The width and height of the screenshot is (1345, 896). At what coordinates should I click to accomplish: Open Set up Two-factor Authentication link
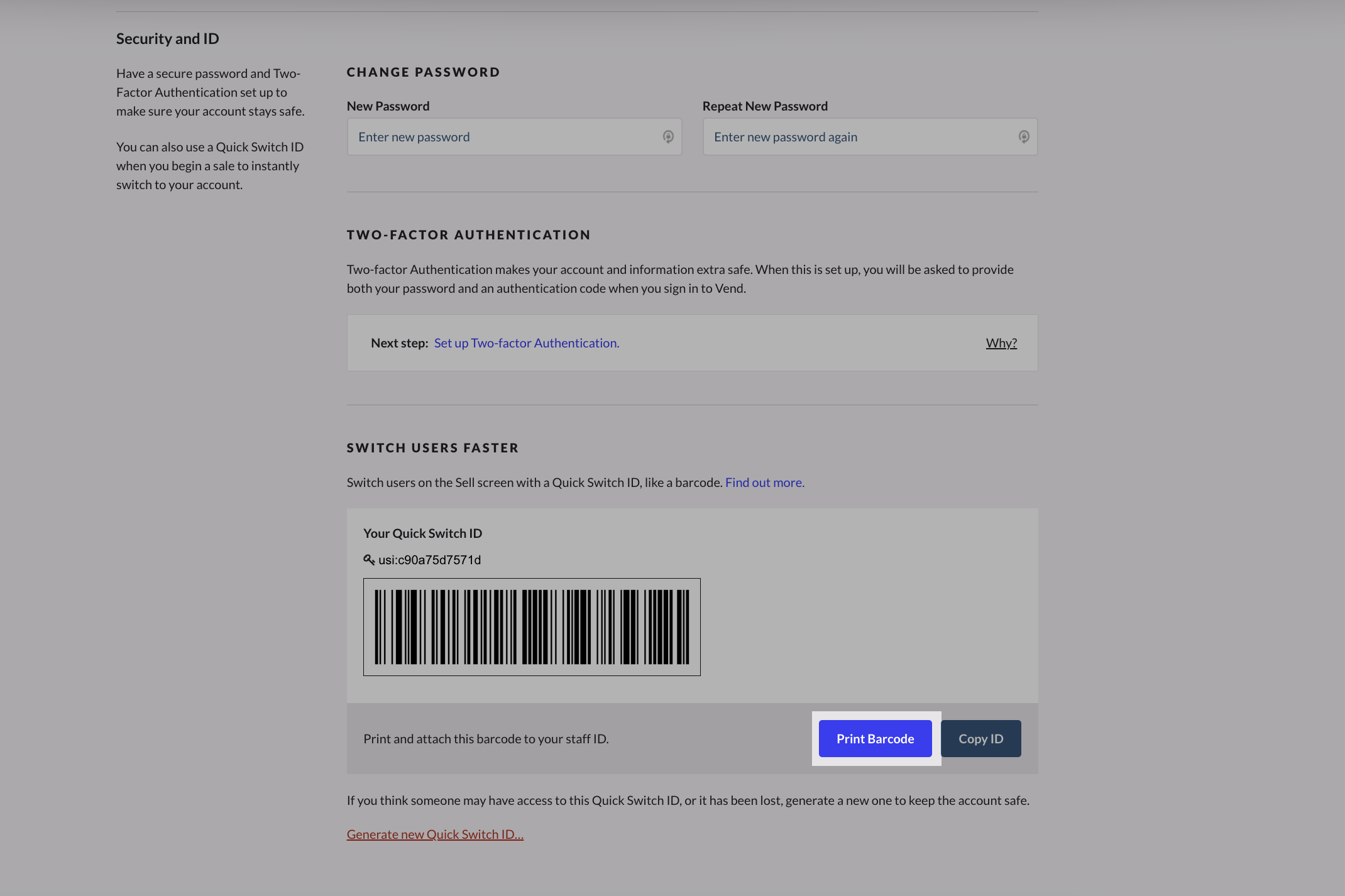[x=526, y=343]
